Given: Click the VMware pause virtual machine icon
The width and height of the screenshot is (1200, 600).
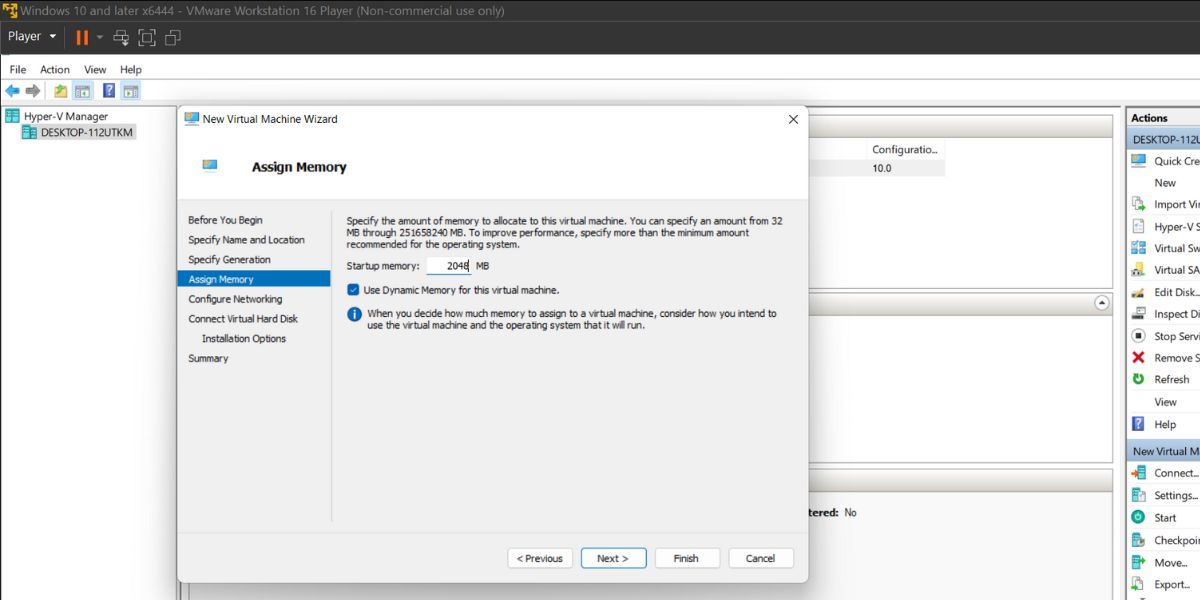Looking at the screenshot, I should point(82,37).
